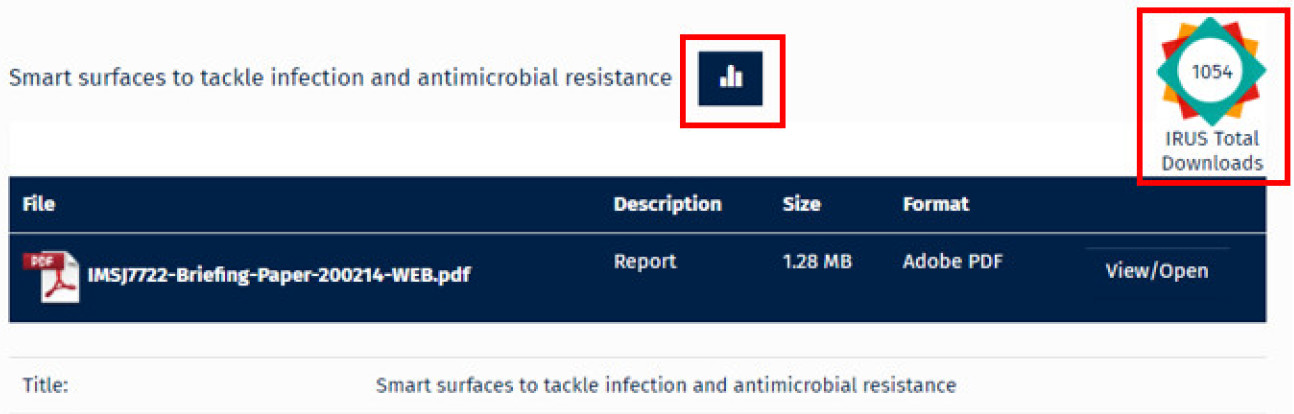
Task: Select the "Size" column header
Action: pyautogui.click(x=801, y=204)
